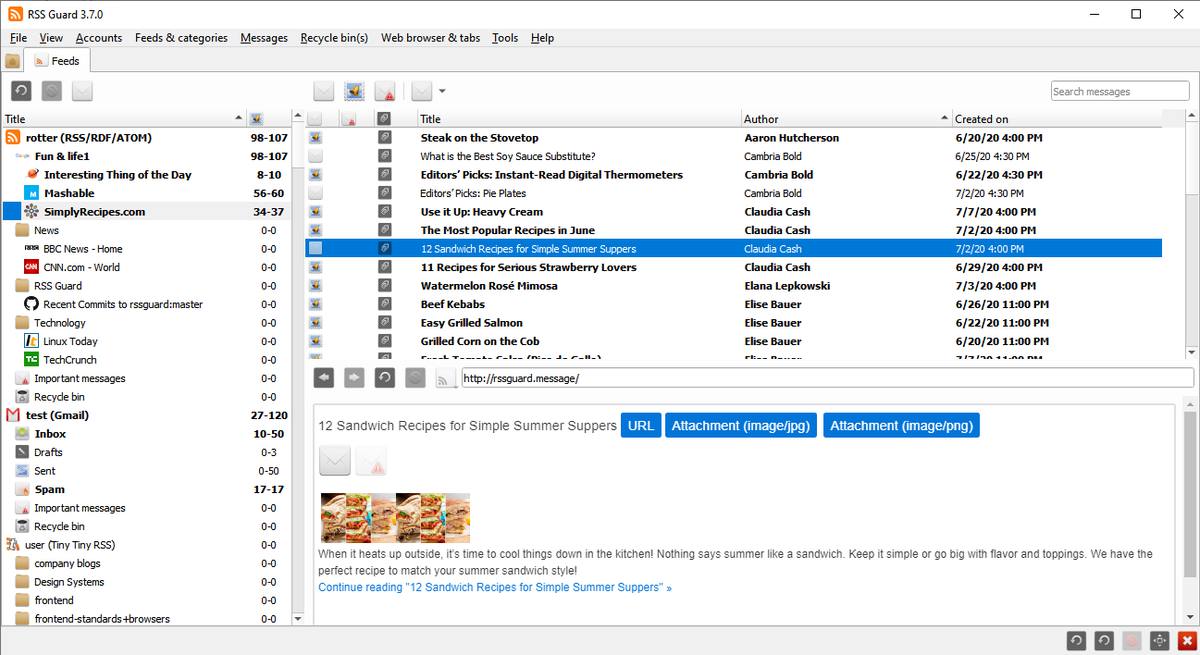
Task: Toggle read state of 'Editors' Picks: Pie Plates'
Action: (315, 193)
